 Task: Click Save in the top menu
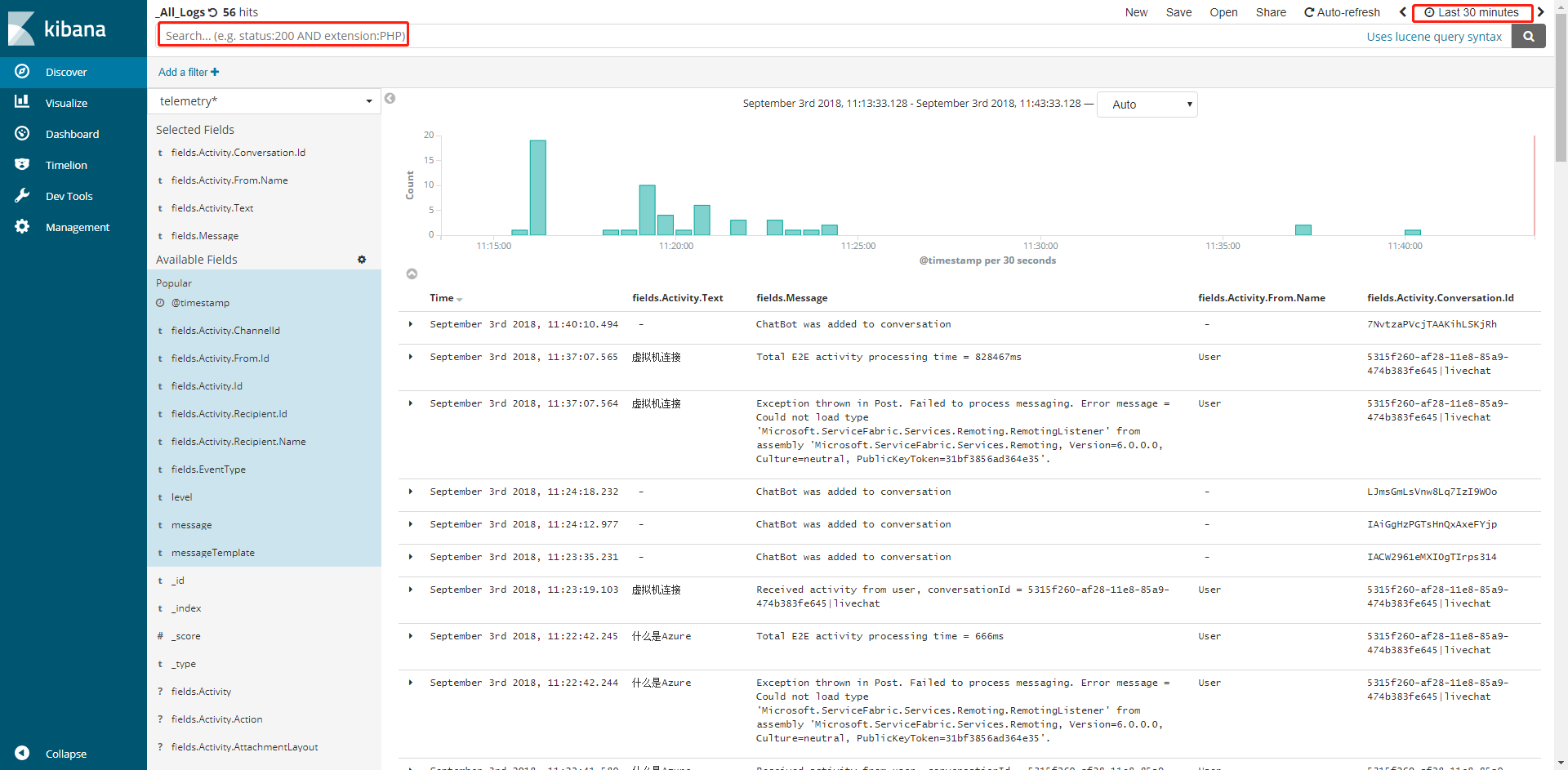coord(1178,12)
